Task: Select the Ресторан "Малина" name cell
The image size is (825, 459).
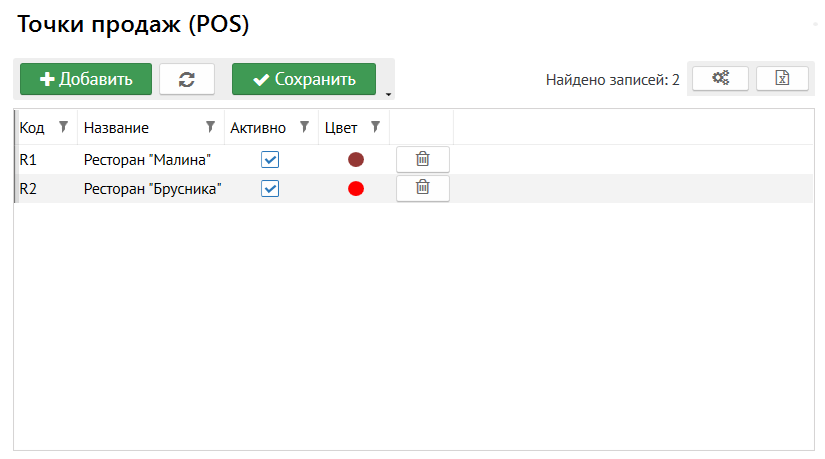Action: point(147,159)
